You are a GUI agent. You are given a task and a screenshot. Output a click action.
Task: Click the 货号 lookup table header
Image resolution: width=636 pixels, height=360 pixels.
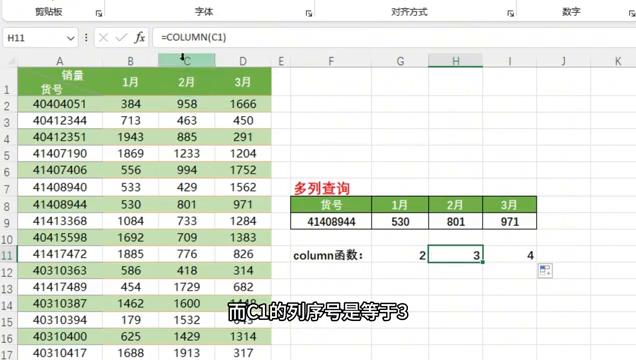click(331, 205)
